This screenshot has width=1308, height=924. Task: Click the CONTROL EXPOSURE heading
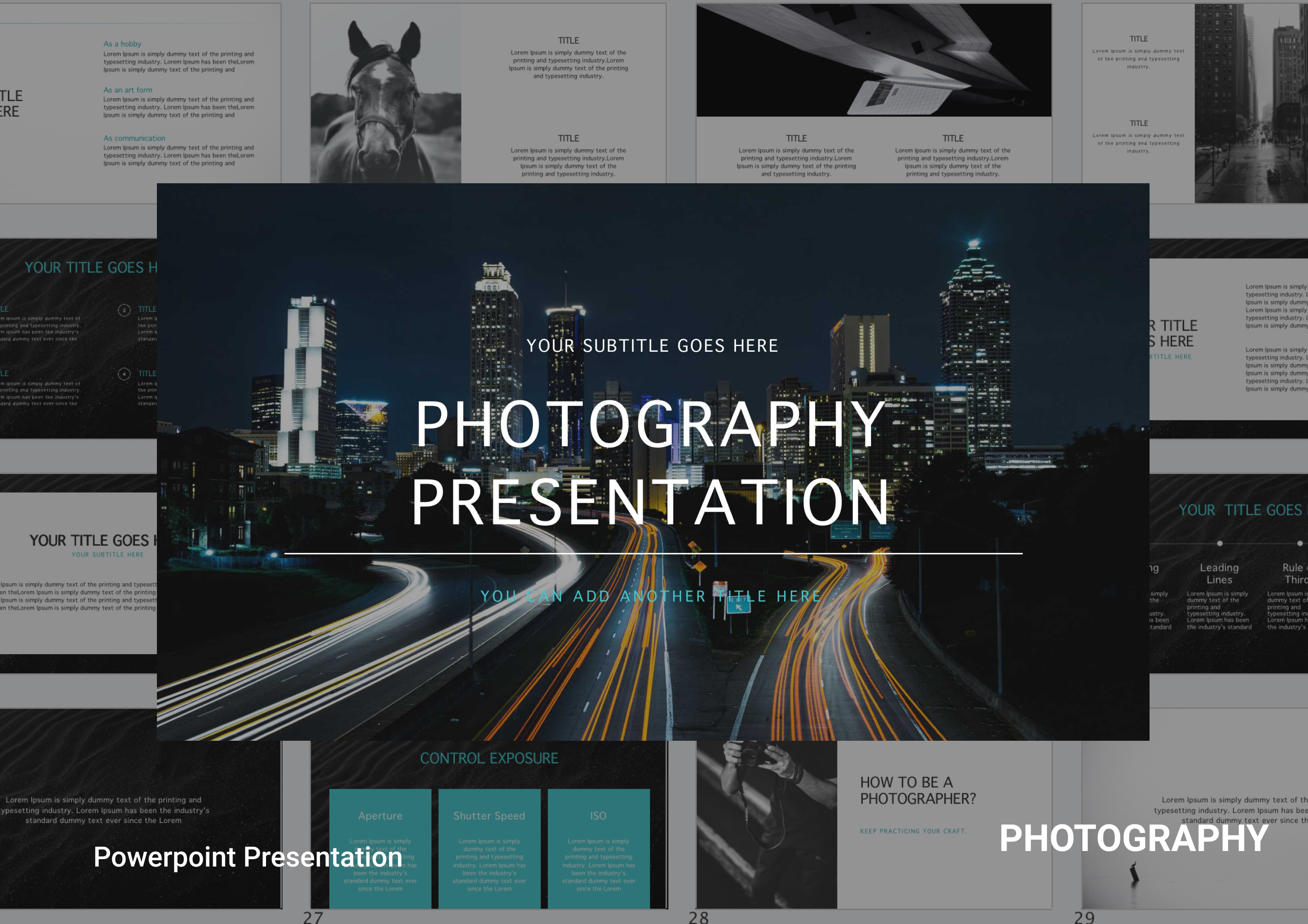coord(489,758)
